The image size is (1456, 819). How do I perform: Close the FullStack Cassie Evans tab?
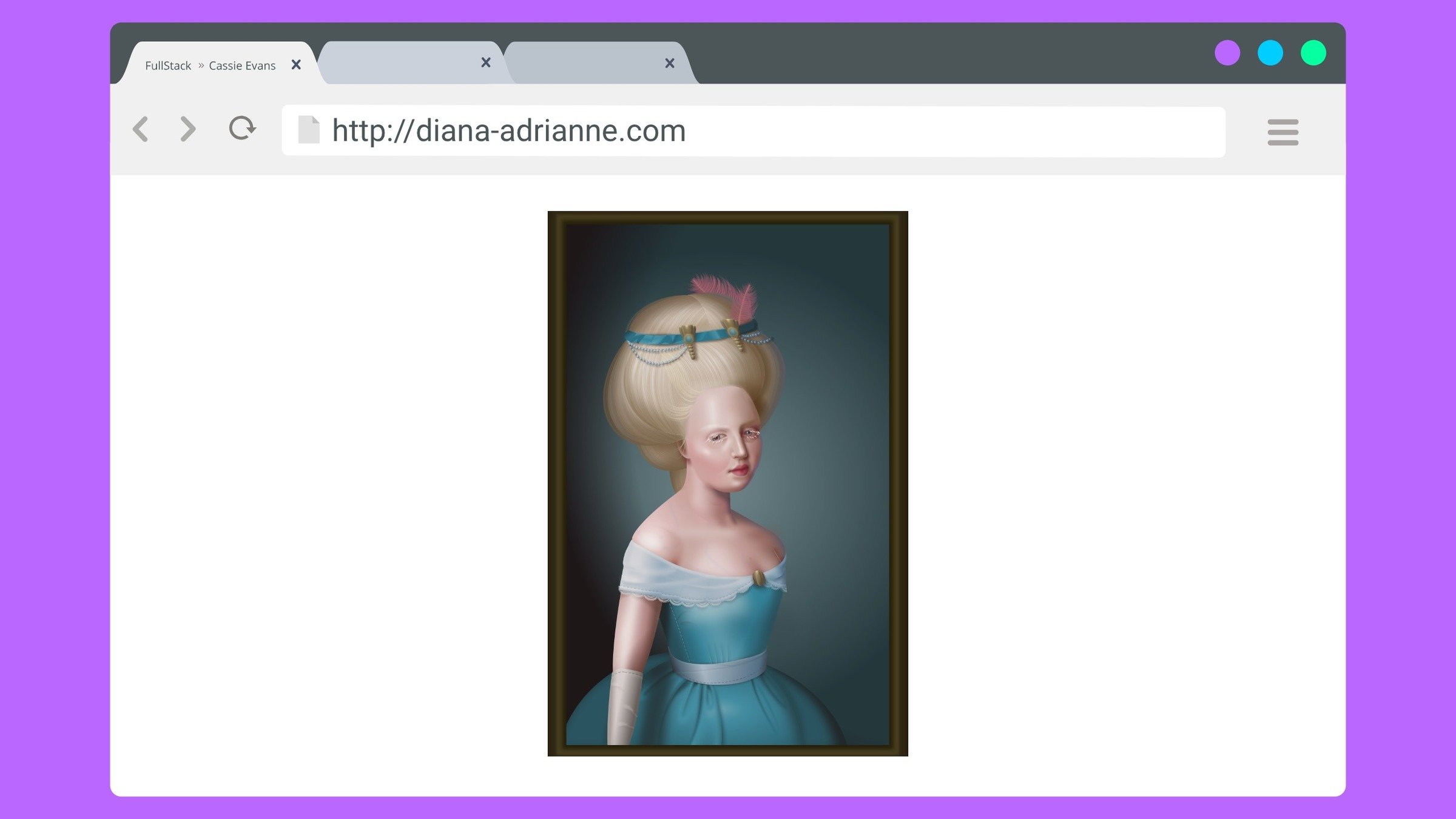[x=296, y=65]
